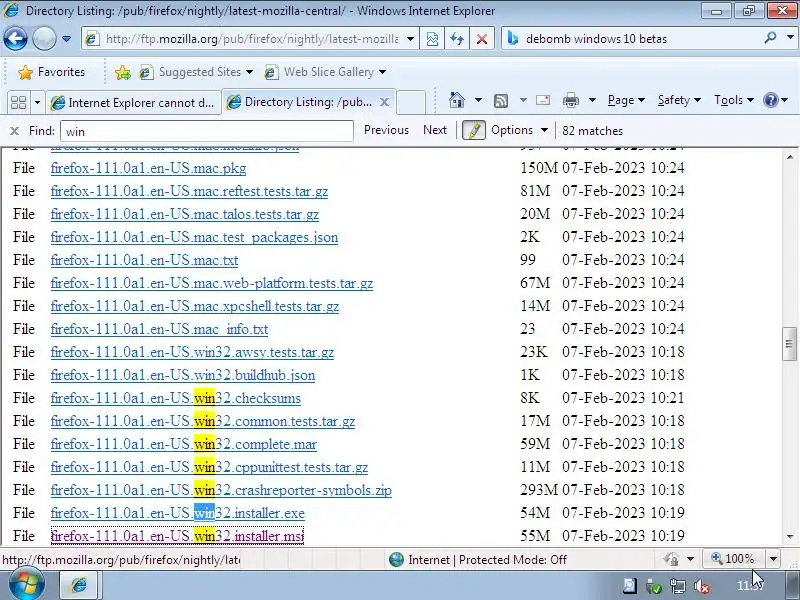
Task: Open the Web Slice Gallery link
Action: click(x=325, y=72)
